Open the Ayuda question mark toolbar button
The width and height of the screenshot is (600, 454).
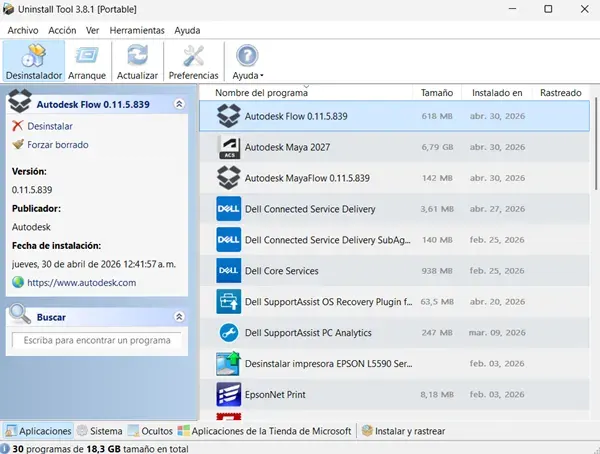click(247, 61)
